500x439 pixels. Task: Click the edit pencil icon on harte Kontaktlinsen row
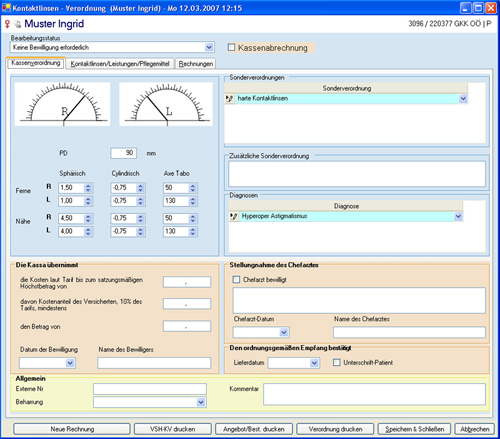(x=229, y=99)
